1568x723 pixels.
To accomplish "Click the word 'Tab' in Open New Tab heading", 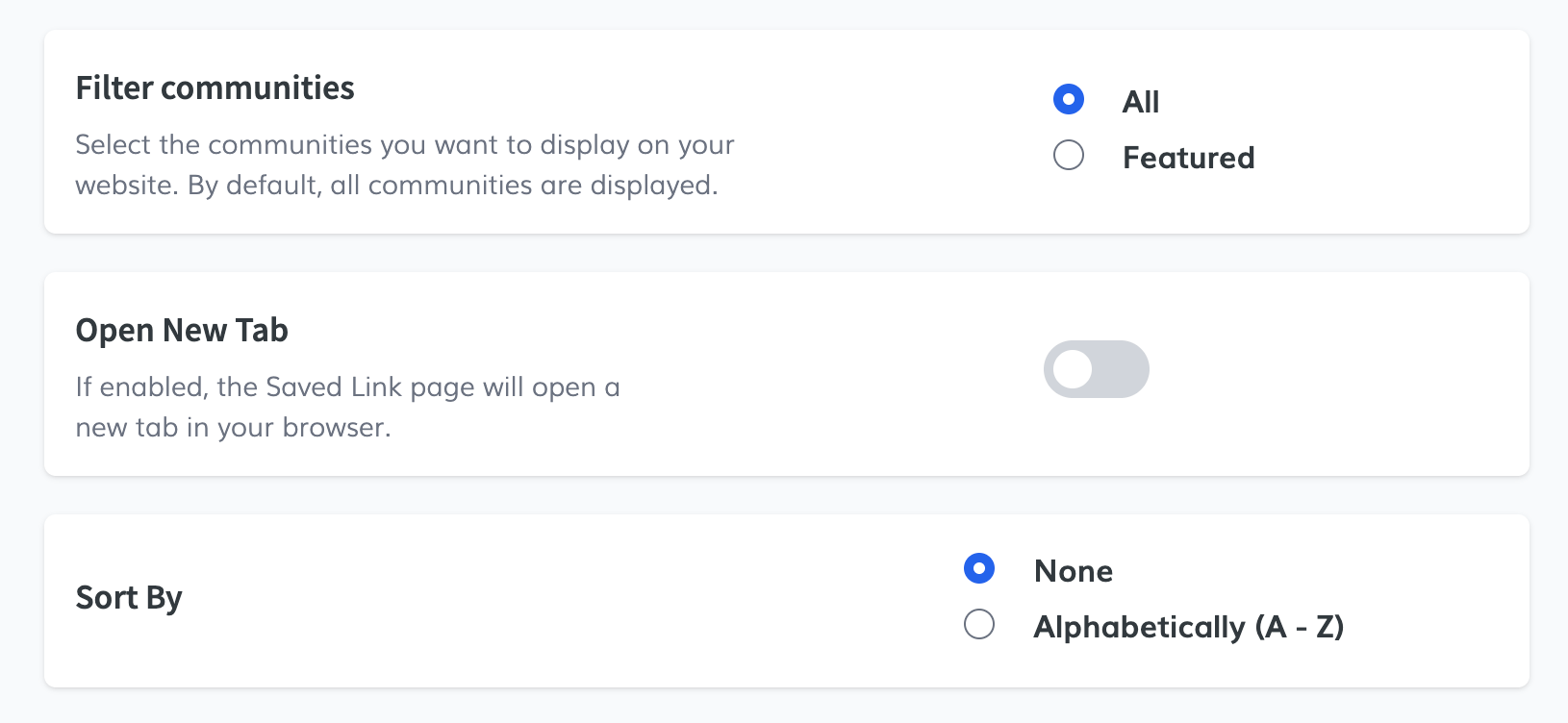I will pyautogui.click(x=262, y=331).
